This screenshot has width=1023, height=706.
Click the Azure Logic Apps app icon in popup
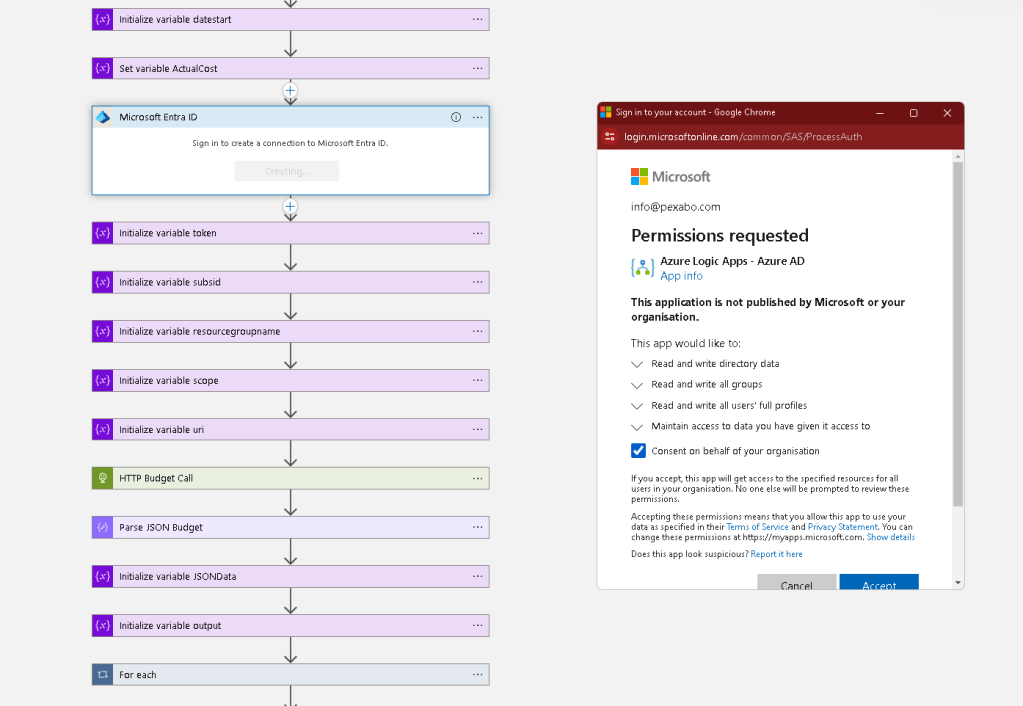click(643, 268)
